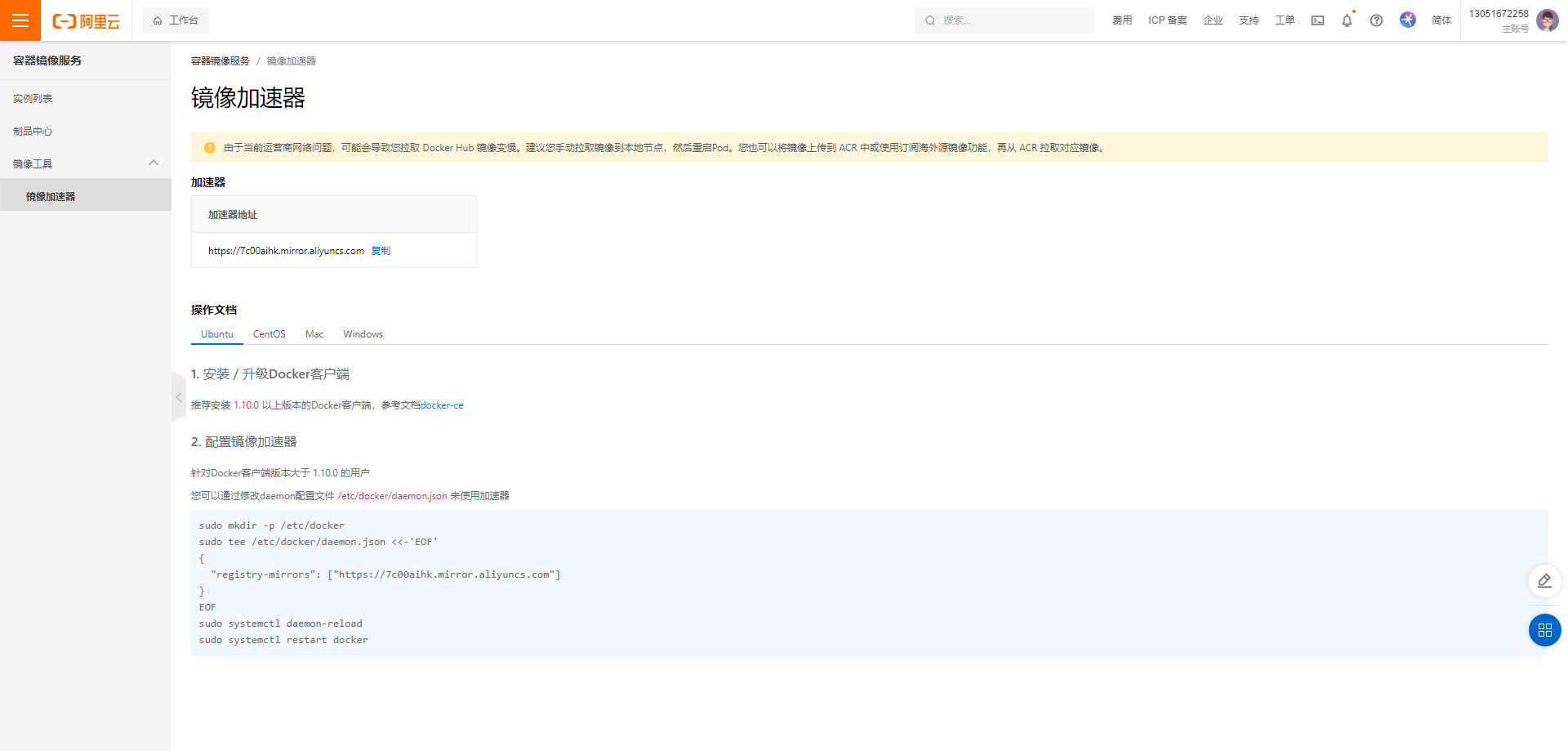Screen dimensions: 1568x751
Task: Open the 费用 menu
Action: (x=1122, y=20)
